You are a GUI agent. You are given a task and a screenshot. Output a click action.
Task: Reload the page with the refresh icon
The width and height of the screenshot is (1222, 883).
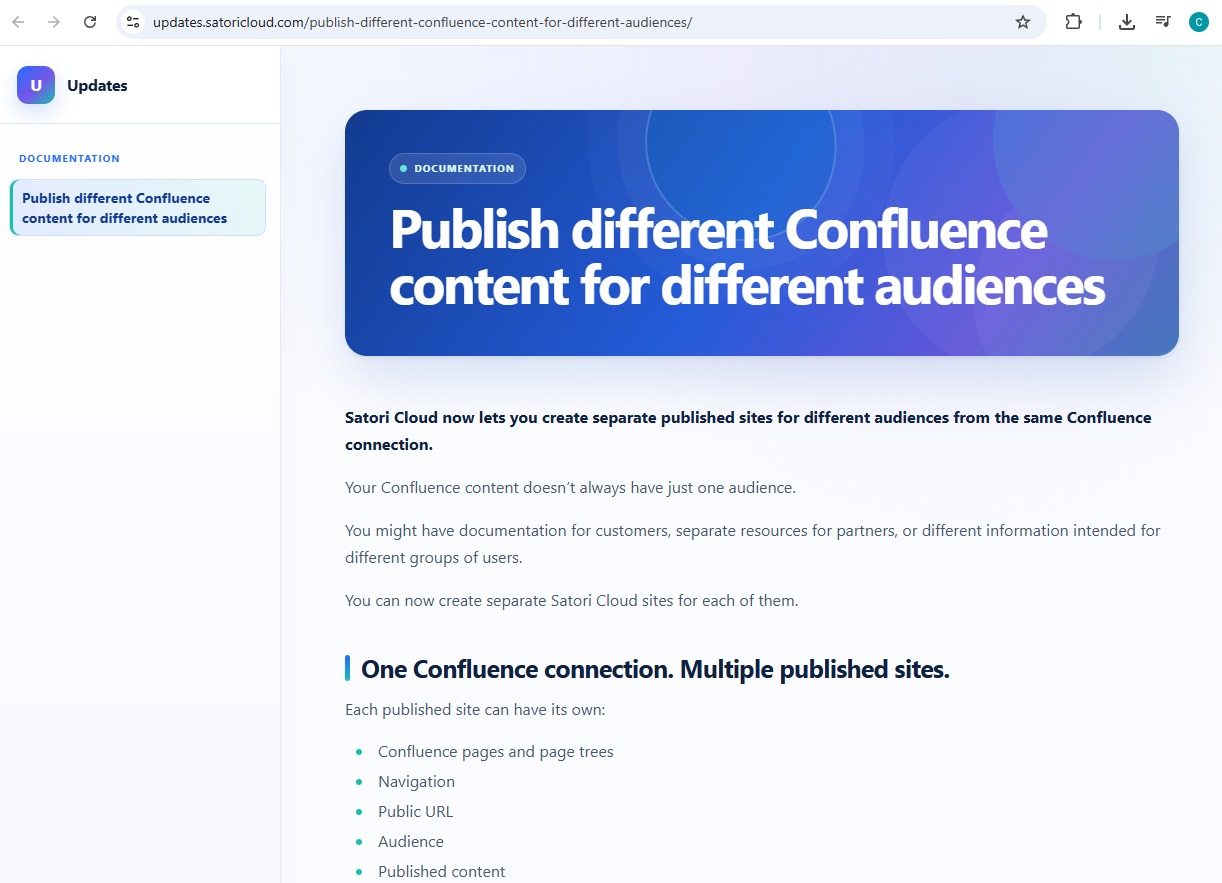tap(90, 22)
